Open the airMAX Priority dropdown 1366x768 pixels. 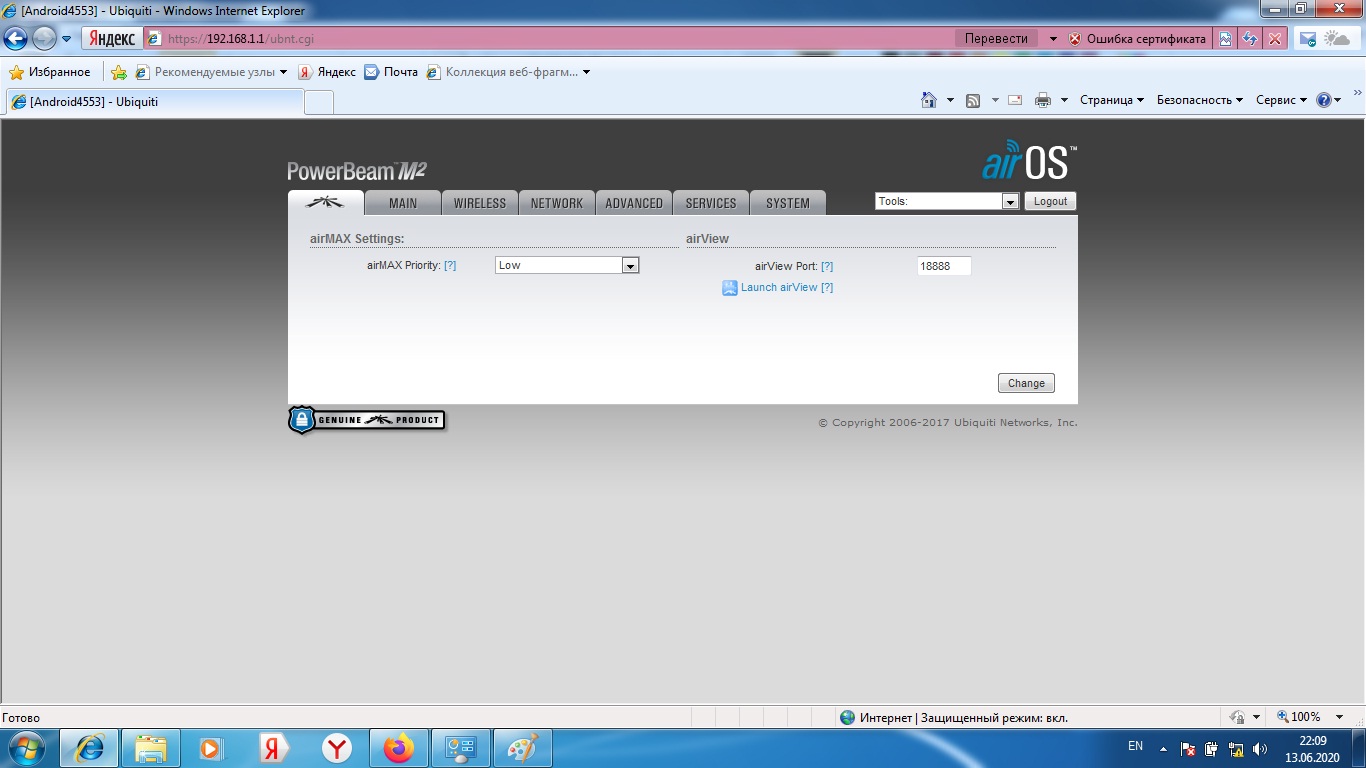click(567, 265)
